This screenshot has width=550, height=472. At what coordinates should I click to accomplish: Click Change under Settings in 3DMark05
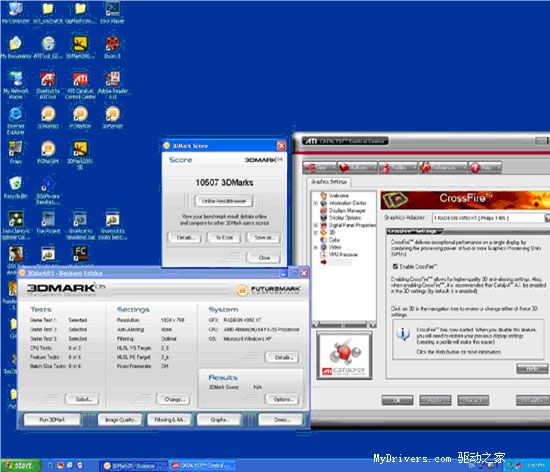[x=173, y=399]
